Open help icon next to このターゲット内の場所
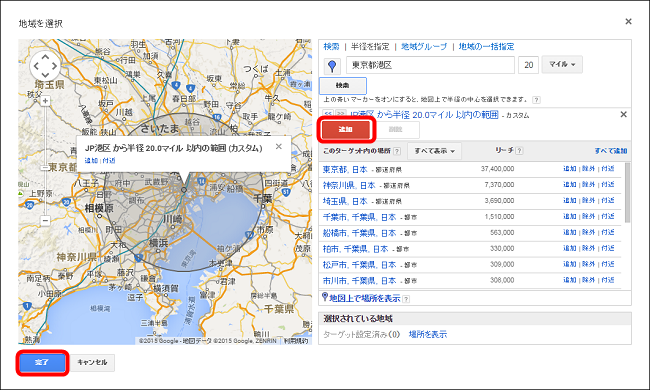This screenshot has width=650, height=390. click(x=397, y=151)
